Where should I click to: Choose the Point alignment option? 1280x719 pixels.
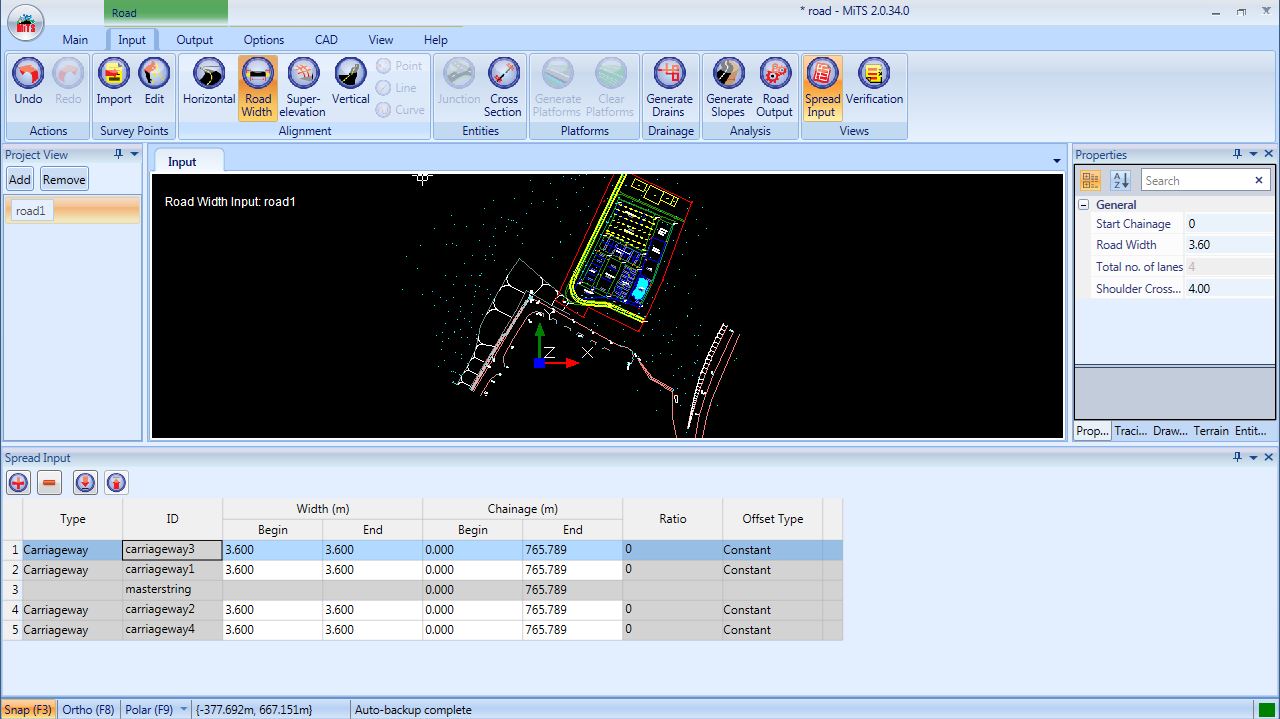coord(399,66)
